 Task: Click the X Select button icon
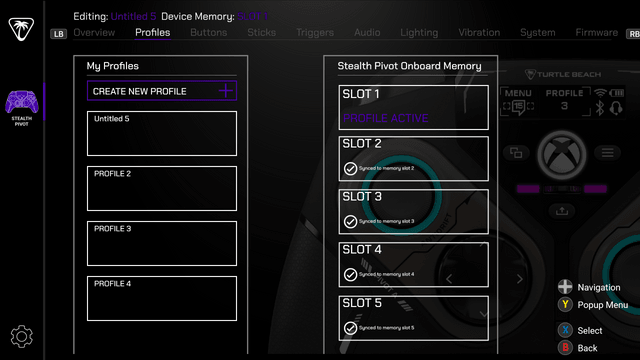565,330
